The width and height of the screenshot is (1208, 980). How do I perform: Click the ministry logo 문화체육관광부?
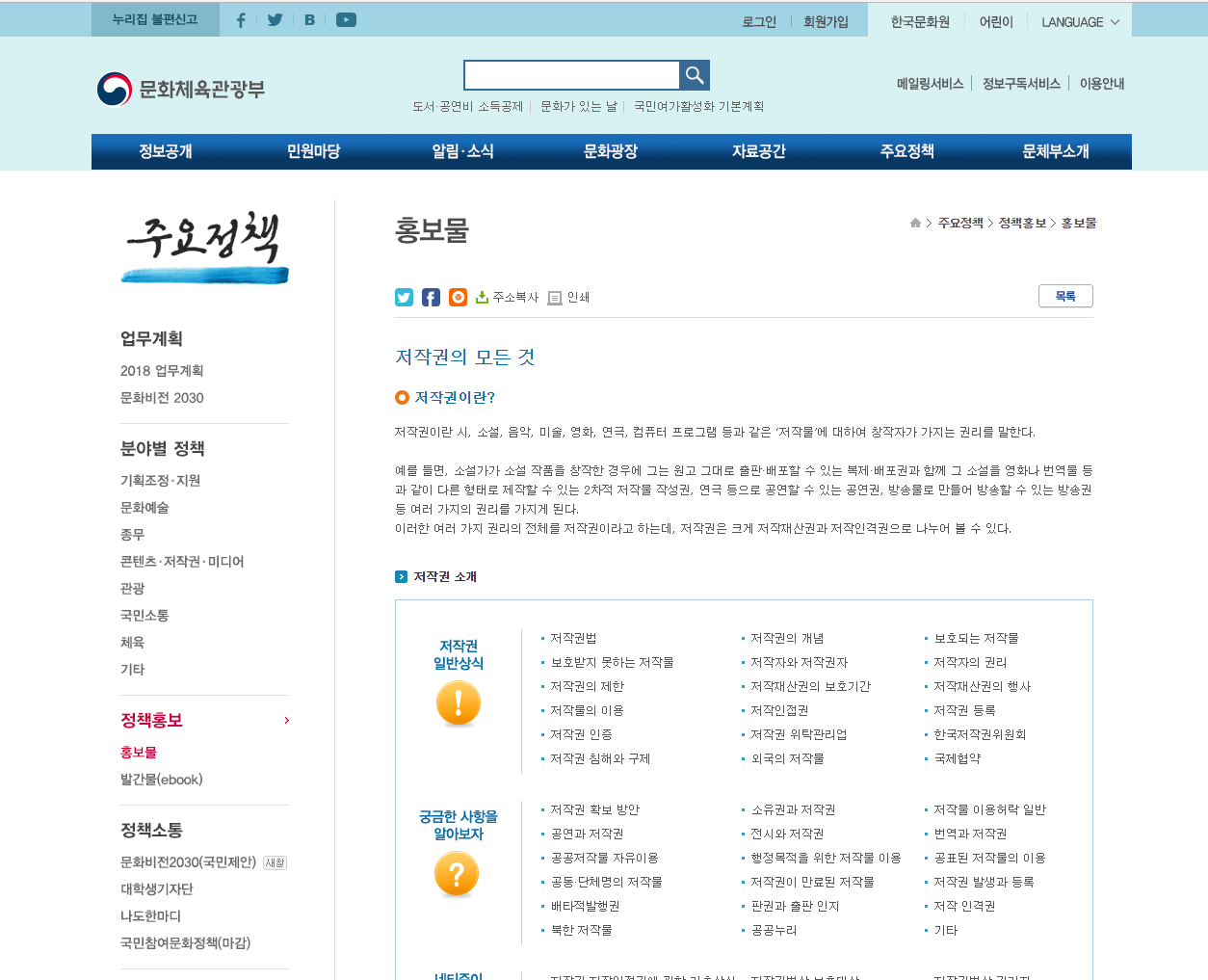coord(180,89)
